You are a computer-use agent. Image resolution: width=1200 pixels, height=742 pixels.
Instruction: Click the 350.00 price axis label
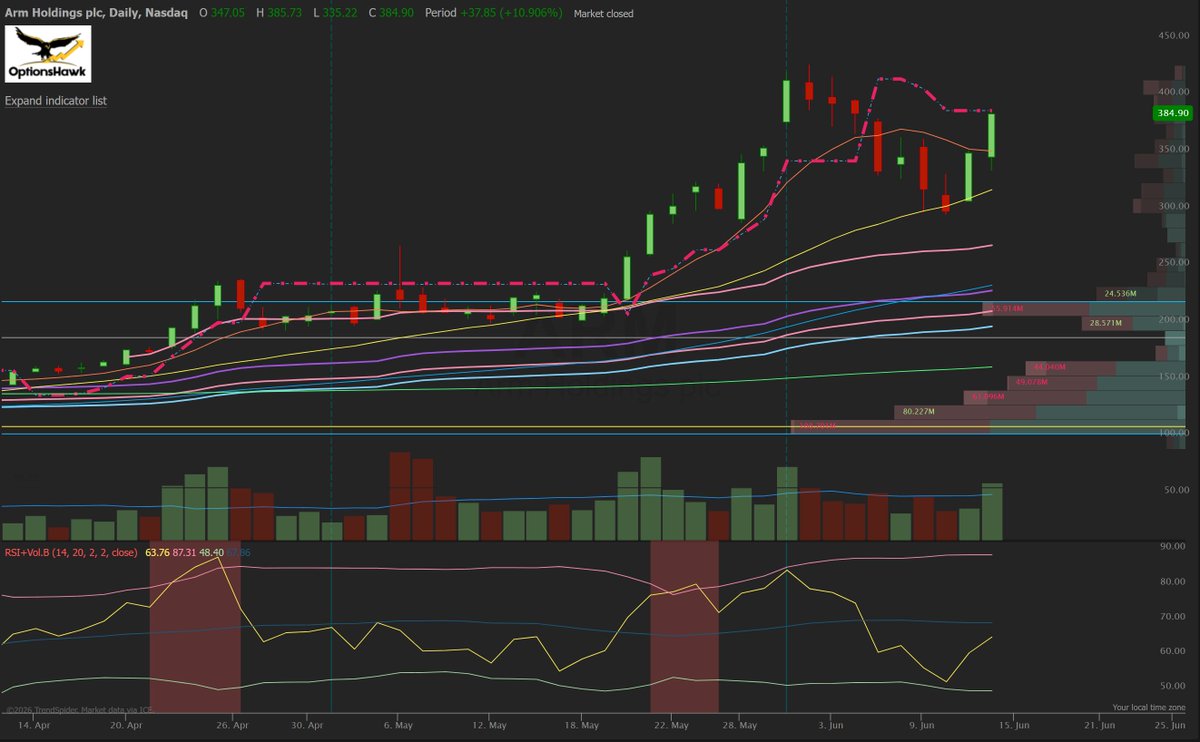[x=1172, y=148]
